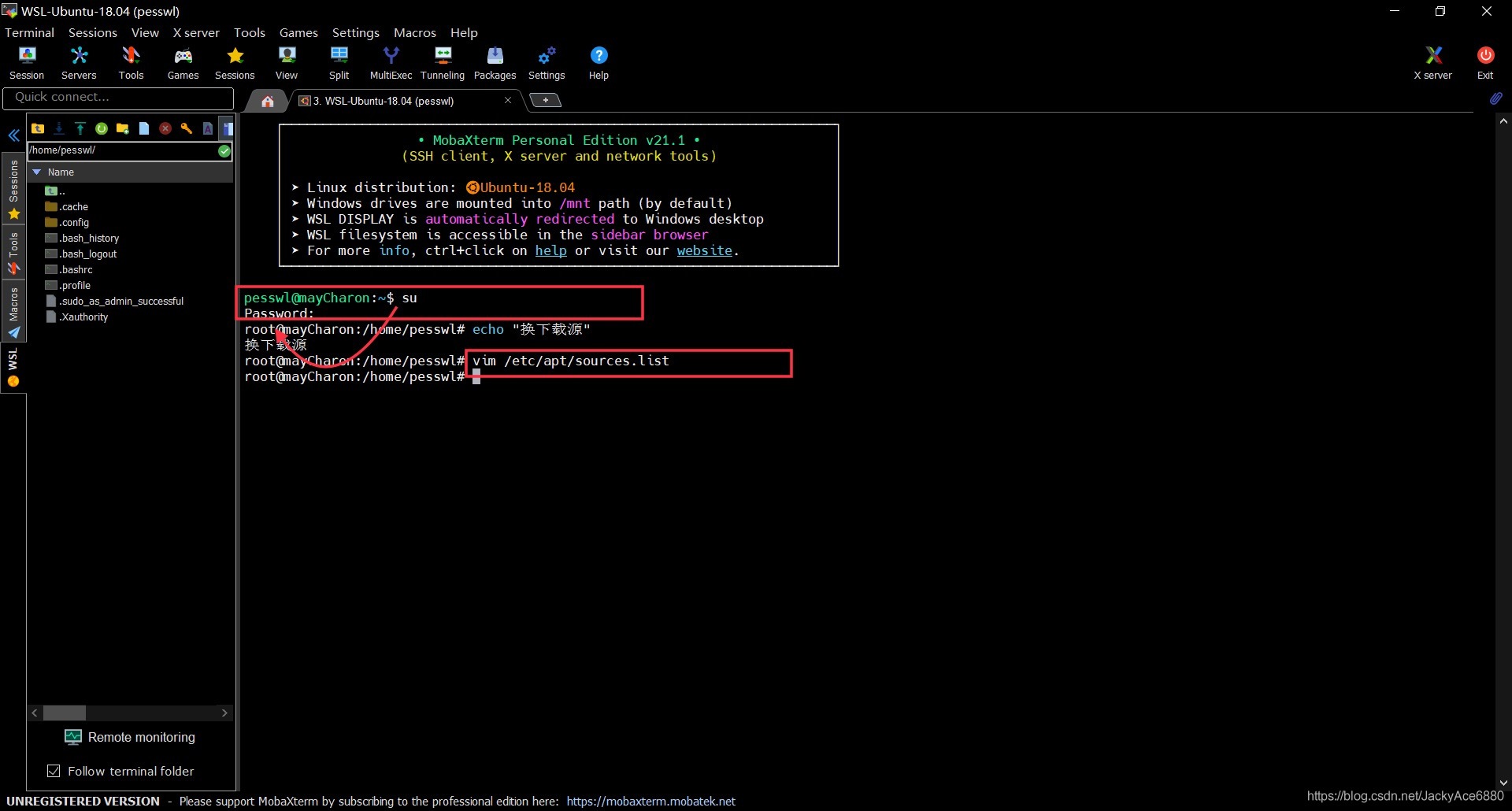Open the text editor icon in file browser

(x=208, y=128)
